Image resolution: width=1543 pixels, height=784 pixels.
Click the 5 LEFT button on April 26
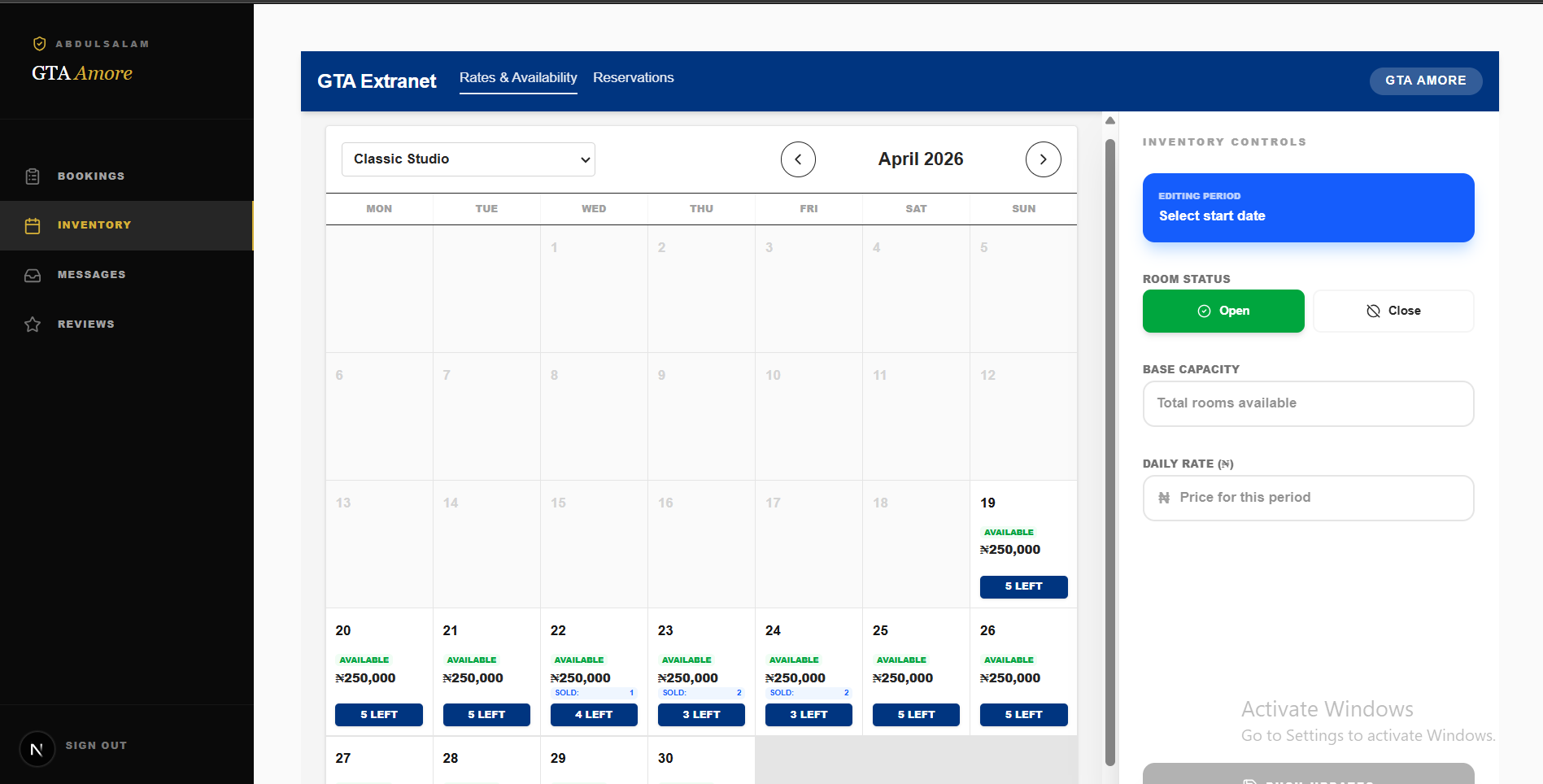coord(1023,715)
